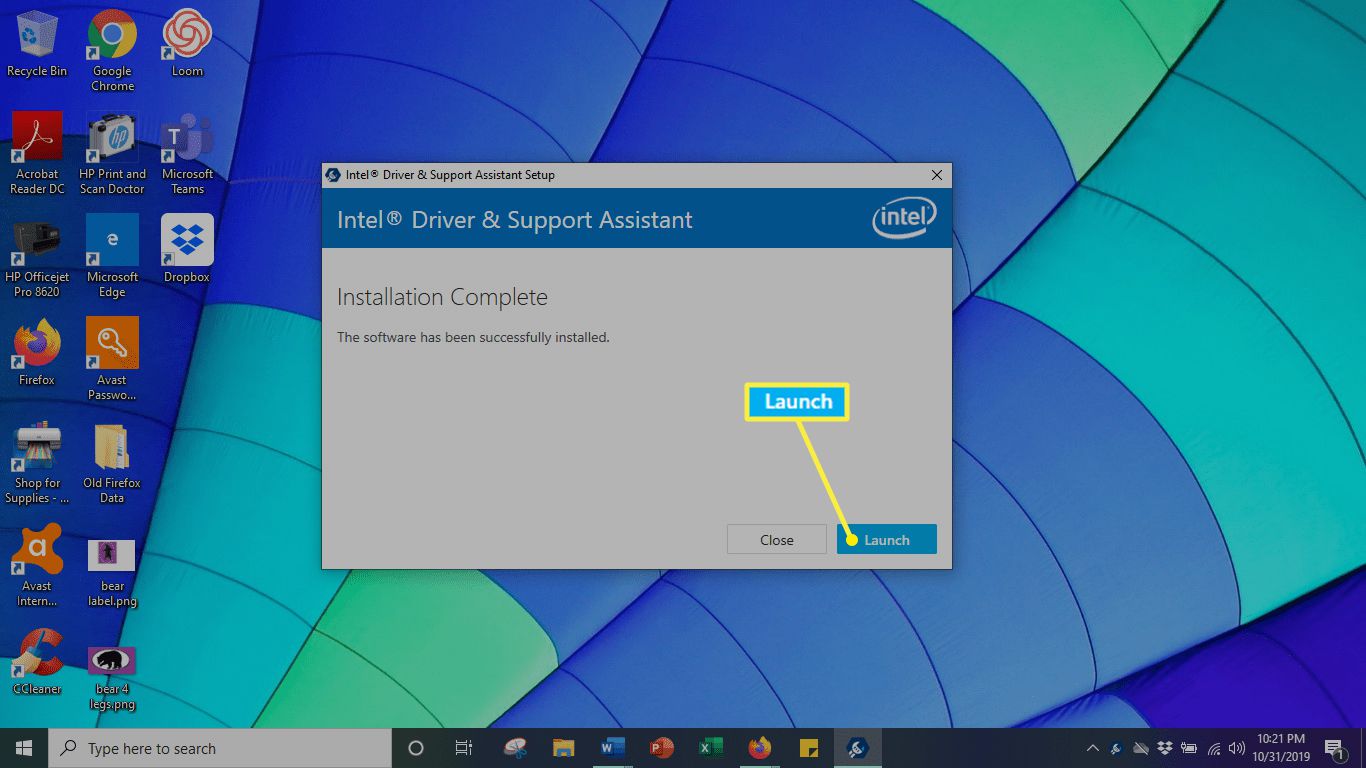Select the CCleaner desktop shortcut
Viewport: 1366px width, 768px height.
[37, 661]
